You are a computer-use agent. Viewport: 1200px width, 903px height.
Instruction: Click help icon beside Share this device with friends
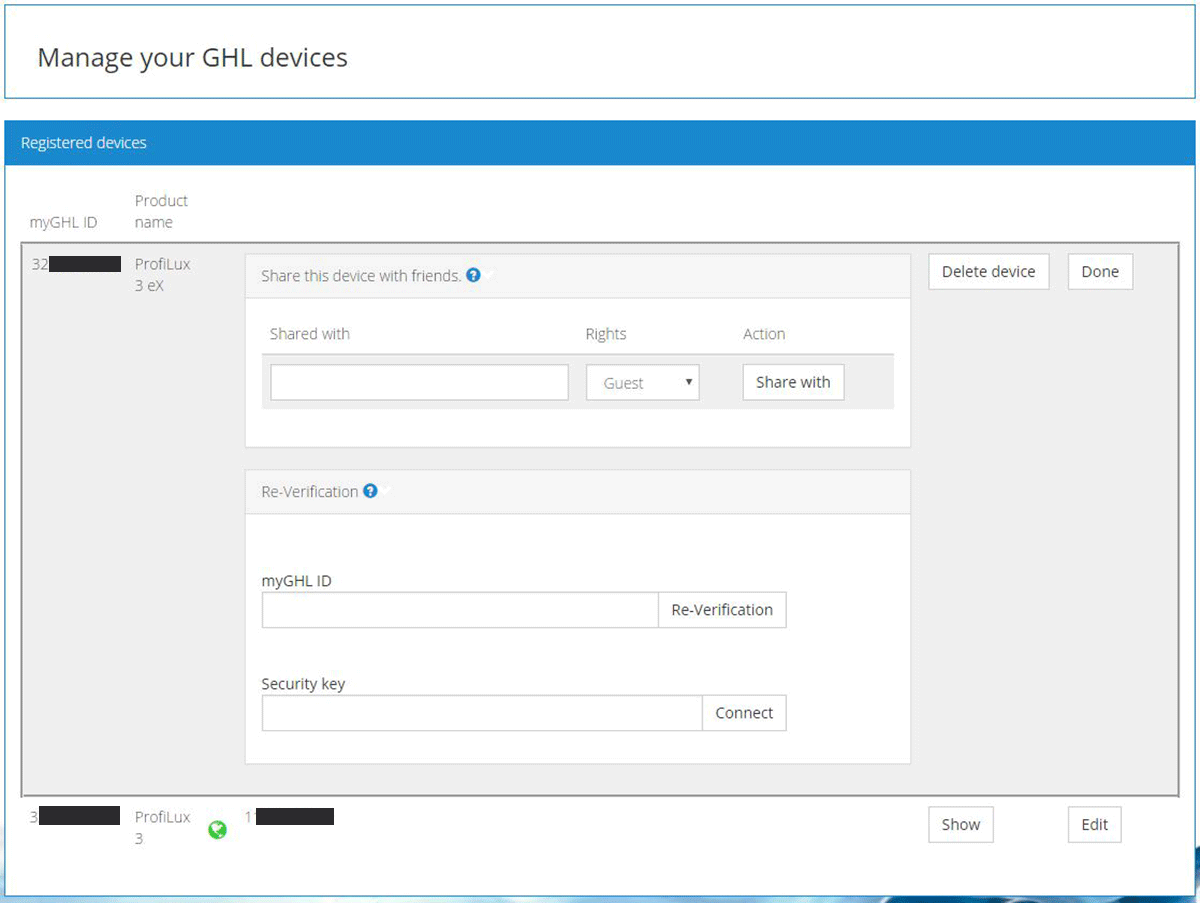click(474, 275)
